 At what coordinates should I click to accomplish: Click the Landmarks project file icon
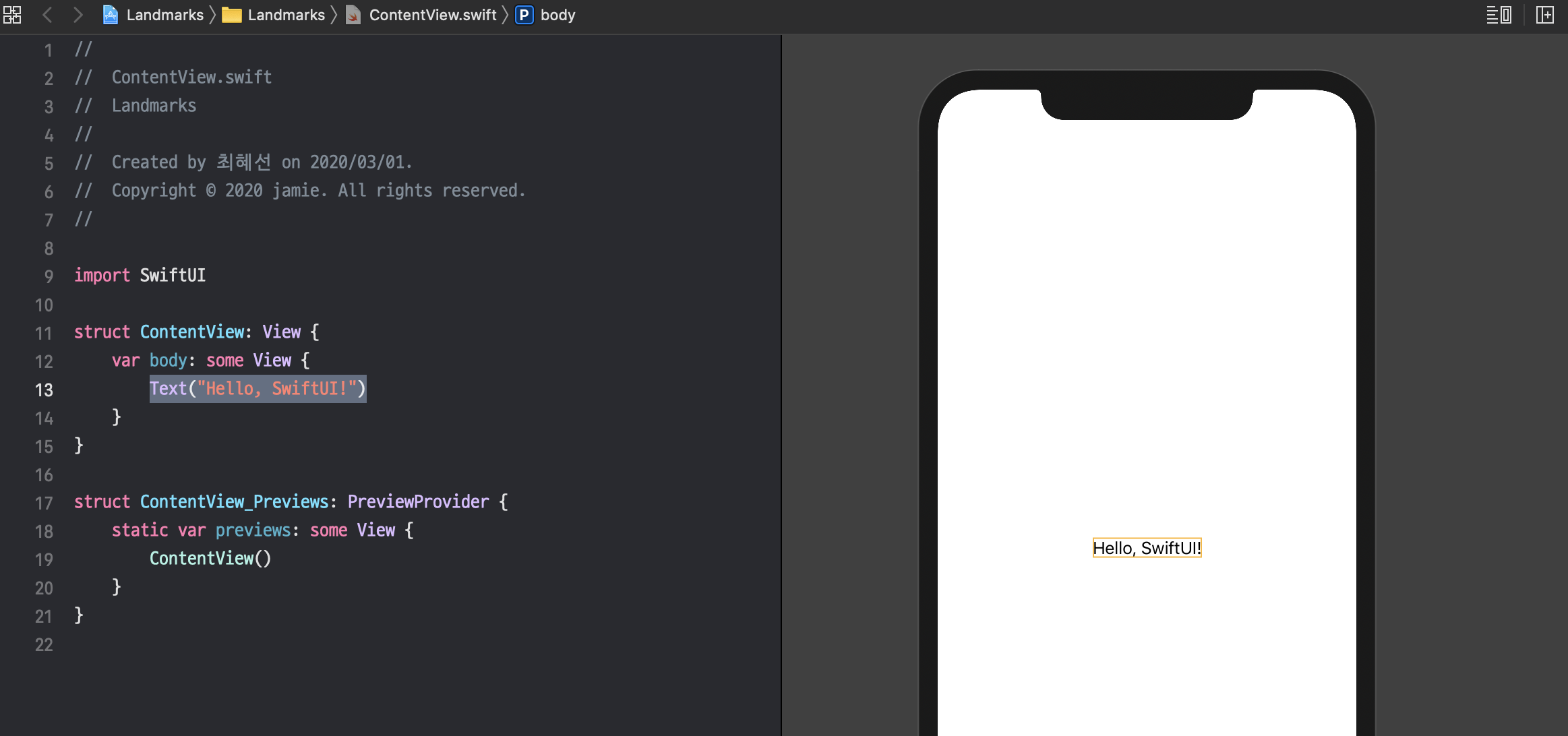111,15
